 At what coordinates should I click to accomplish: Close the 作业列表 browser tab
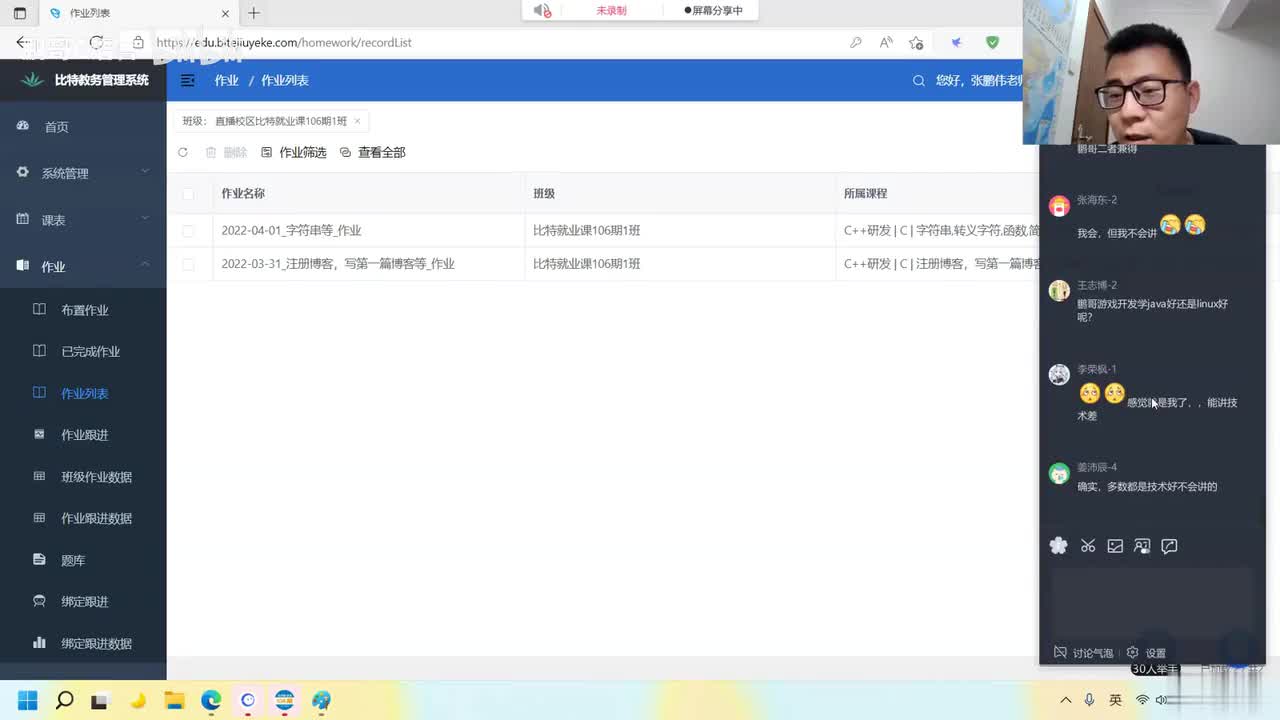pyautogui.click(x=225, y=13)
